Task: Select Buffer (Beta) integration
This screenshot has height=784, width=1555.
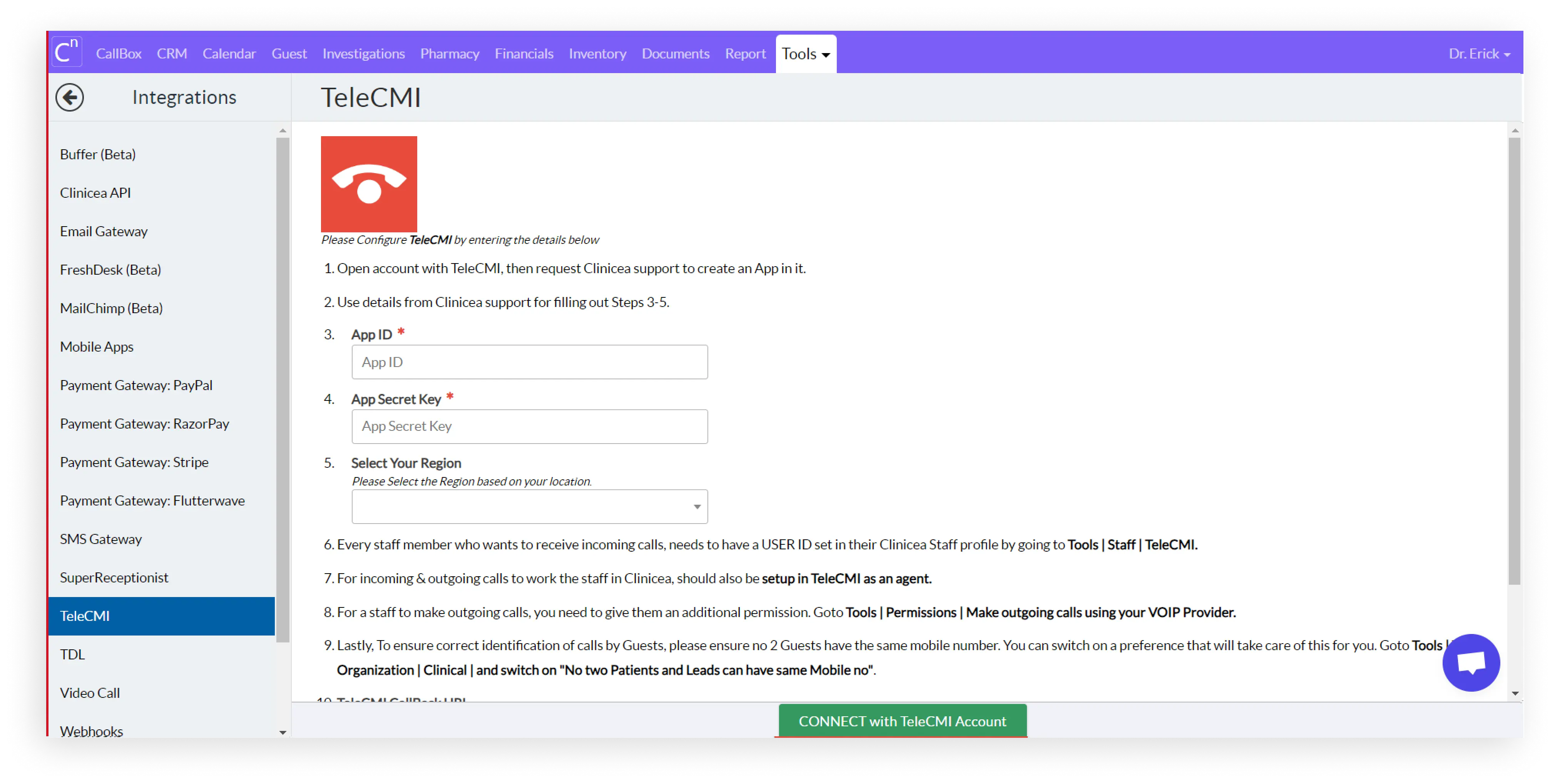Action: (161, 155)
